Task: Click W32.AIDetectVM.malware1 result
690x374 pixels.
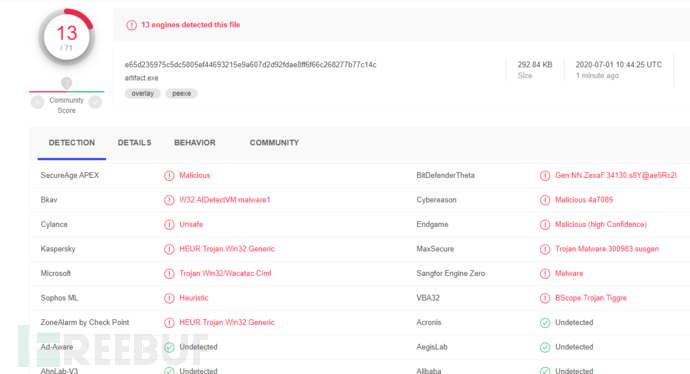Action: (x=224, y=200)
